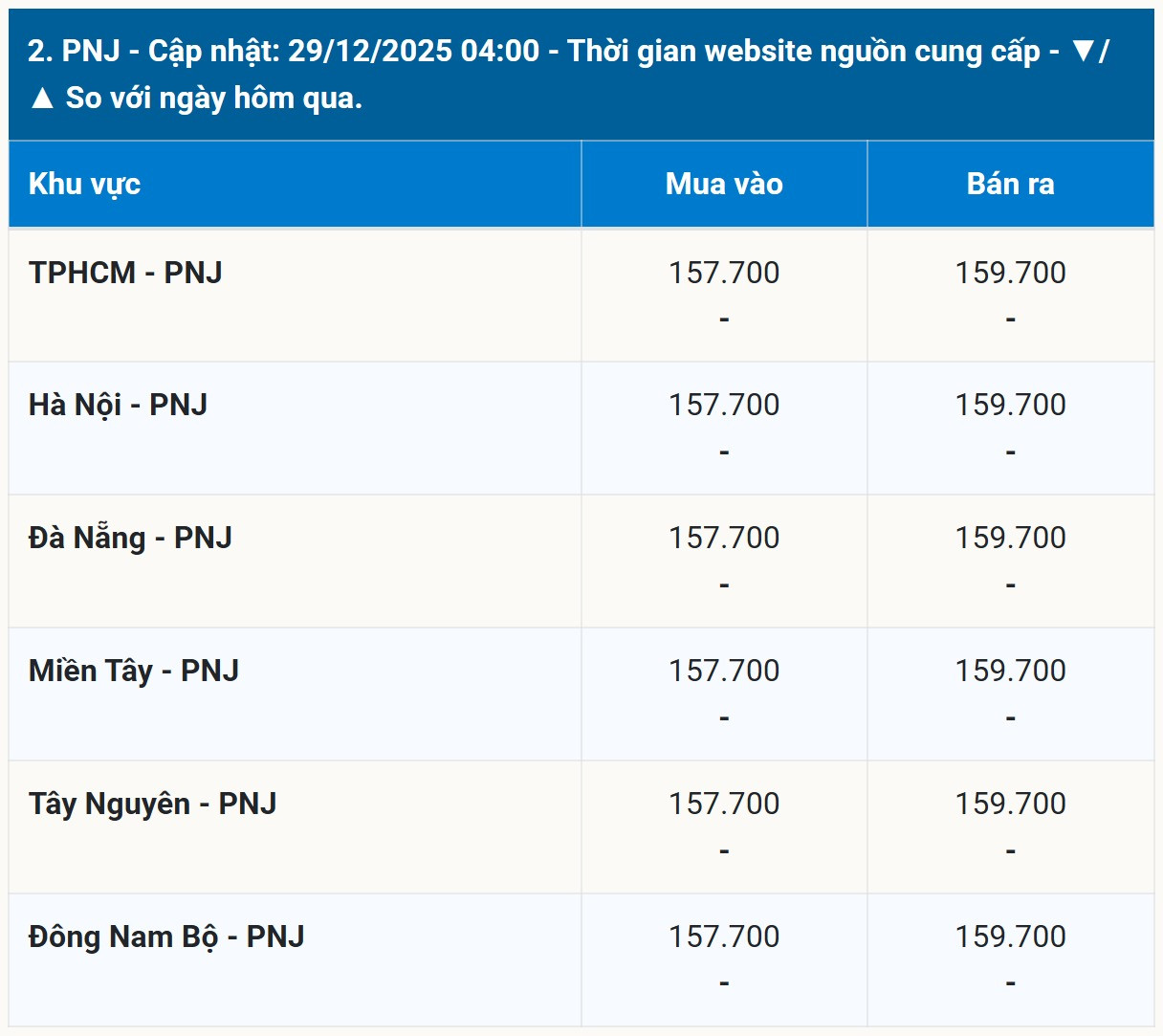This screenshot has width=1163, height=1036.
Task: Select the 'Bán ra' column header
Action: (x=1010, y=184)
